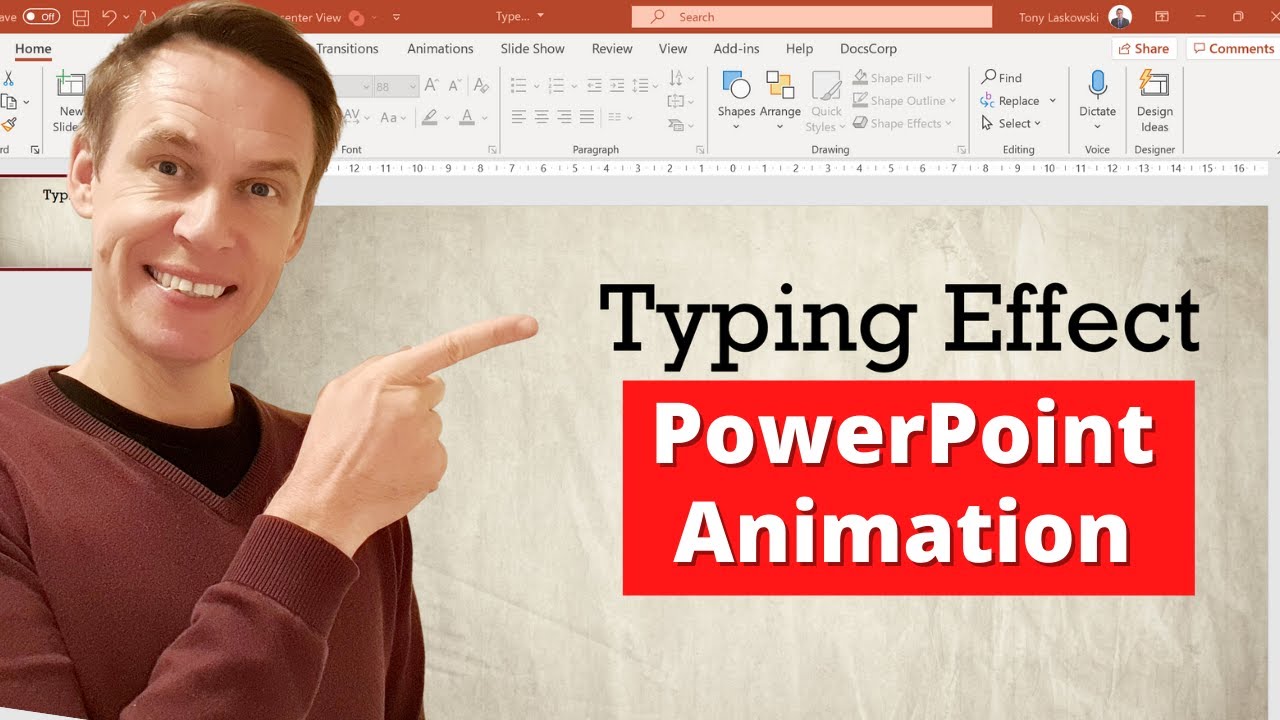Click the Ribbon Display Options icon

tap(1161, 17)
